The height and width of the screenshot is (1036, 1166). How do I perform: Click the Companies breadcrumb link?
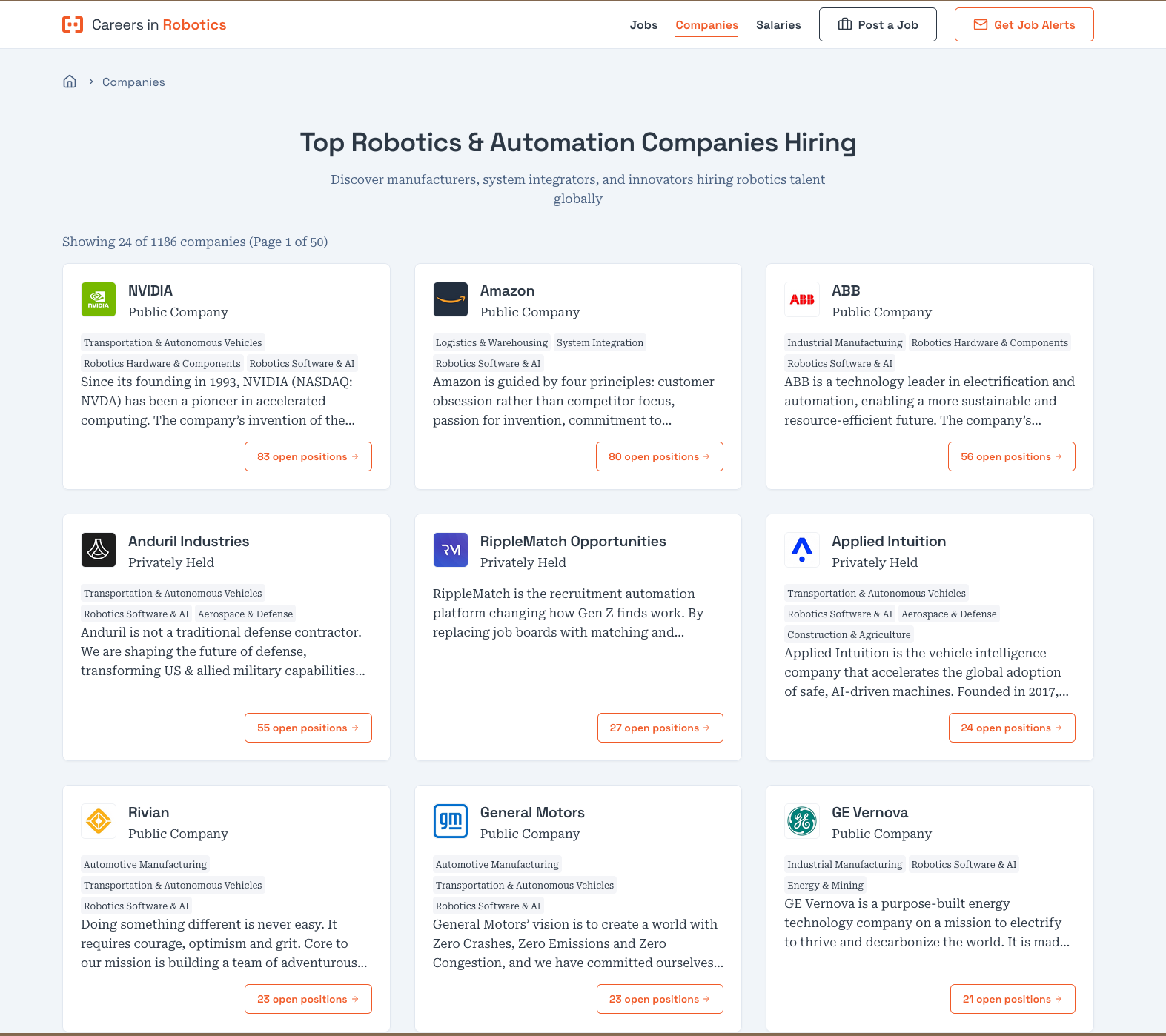point(133,82)
